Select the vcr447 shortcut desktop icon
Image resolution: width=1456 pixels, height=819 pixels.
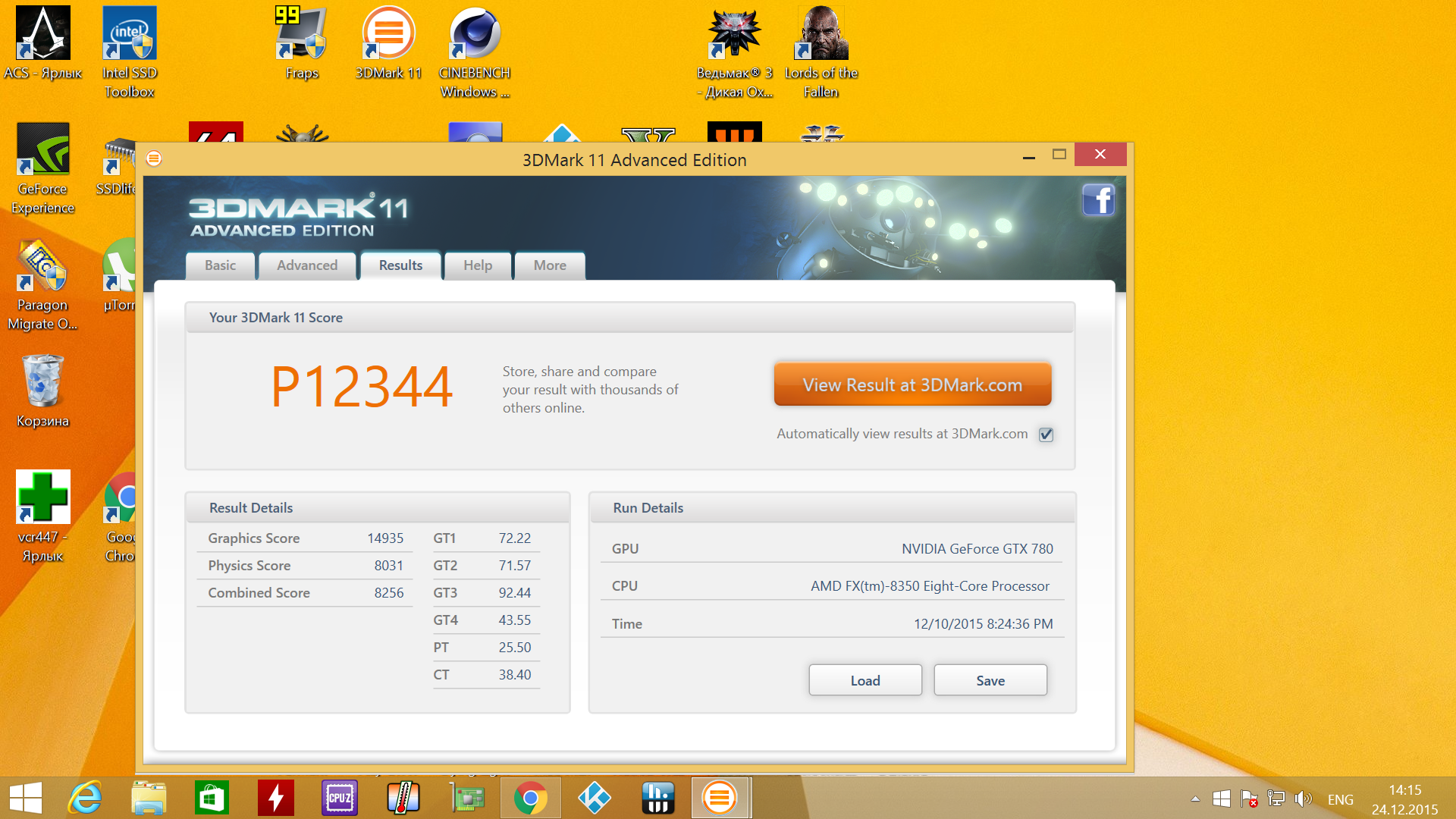43,516
